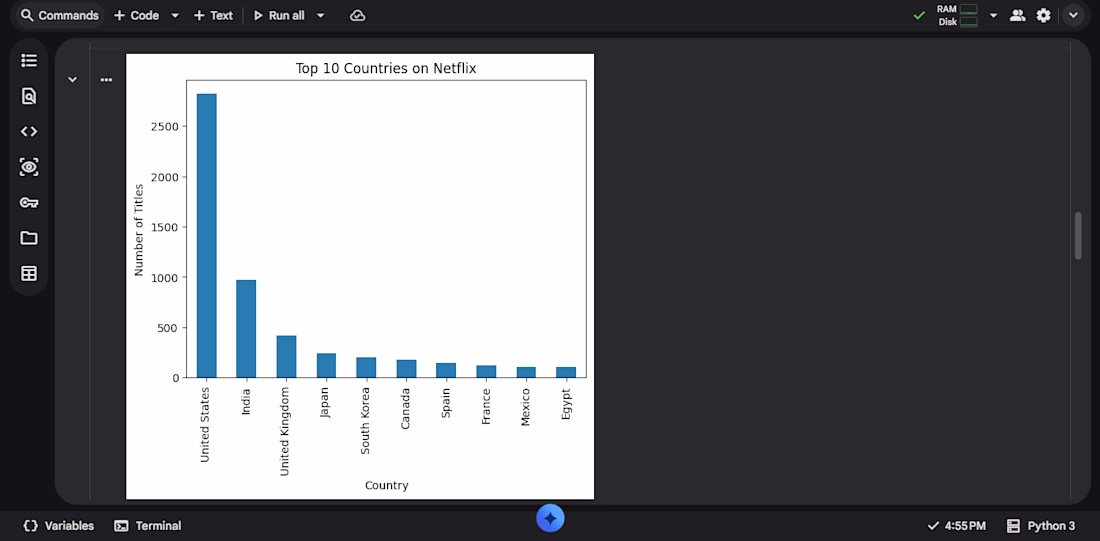
Task: Open the Terminal panel
Action: click(148, 526)
